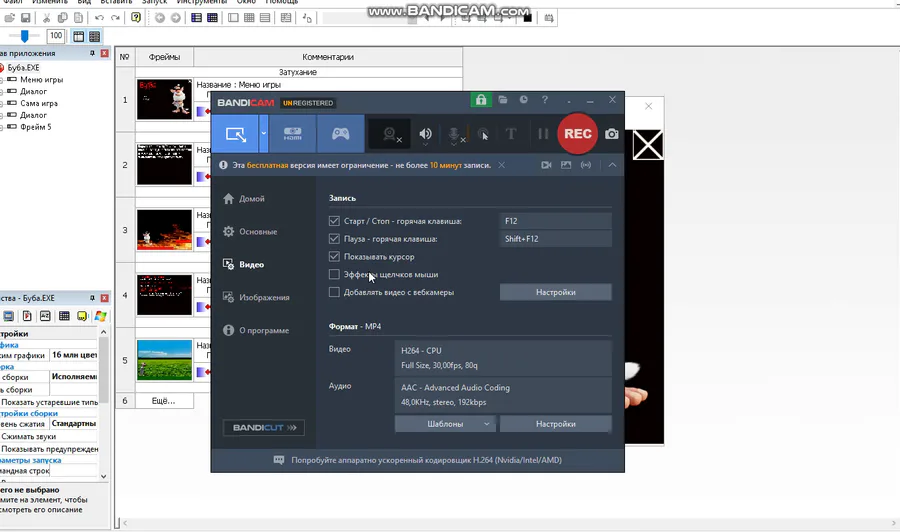Select Сама игра in project tree
This screenshot has height=532, width=900.
(38, 103)
